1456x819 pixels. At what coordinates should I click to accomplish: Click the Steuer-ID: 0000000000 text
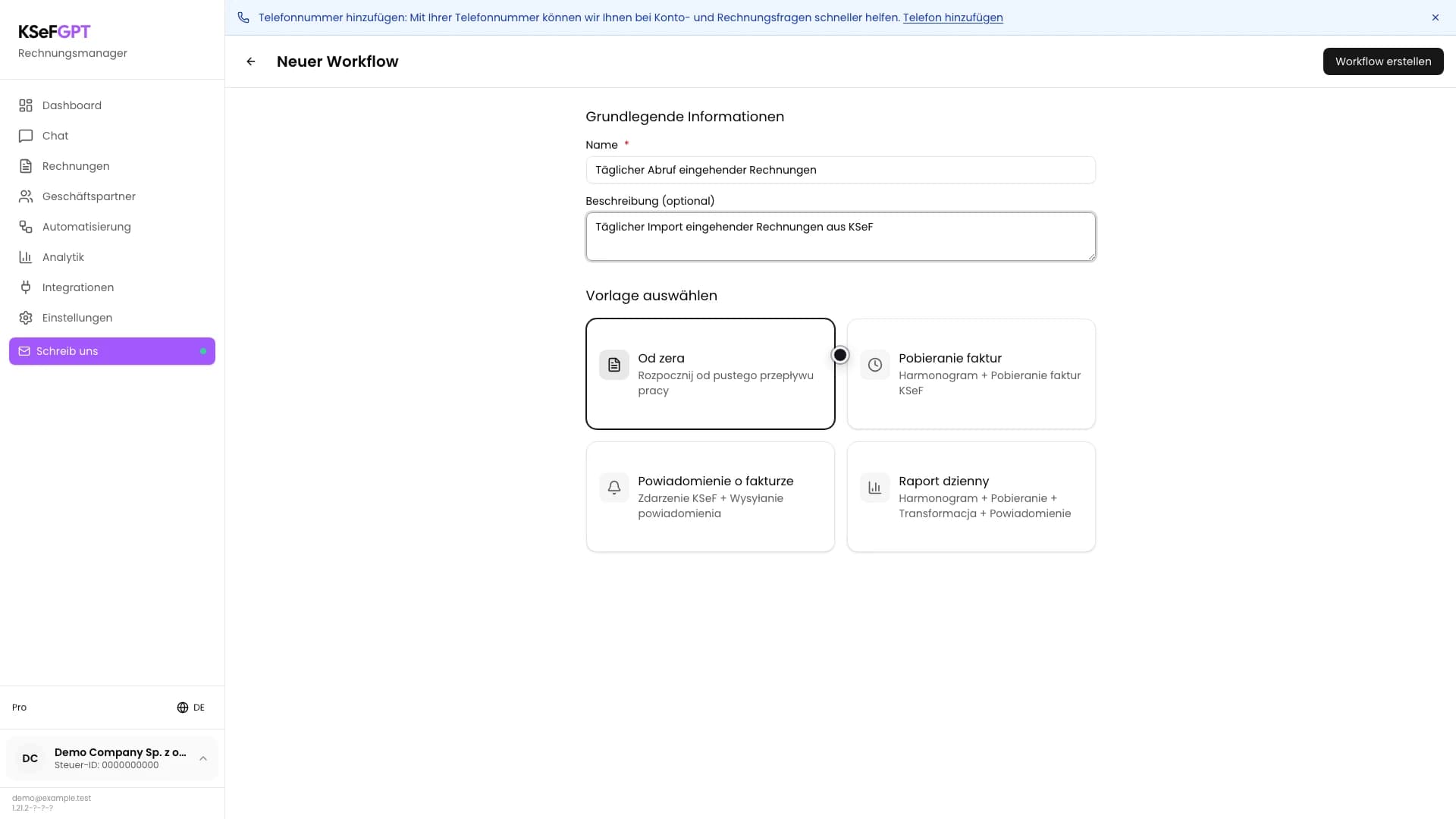coord(107,765)
